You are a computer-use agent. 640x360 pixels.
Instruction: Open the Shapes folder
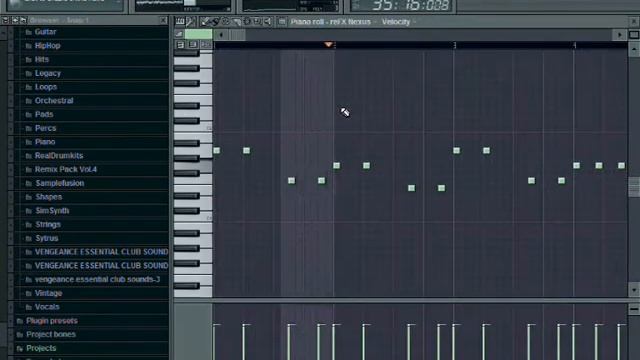point(49,197)
